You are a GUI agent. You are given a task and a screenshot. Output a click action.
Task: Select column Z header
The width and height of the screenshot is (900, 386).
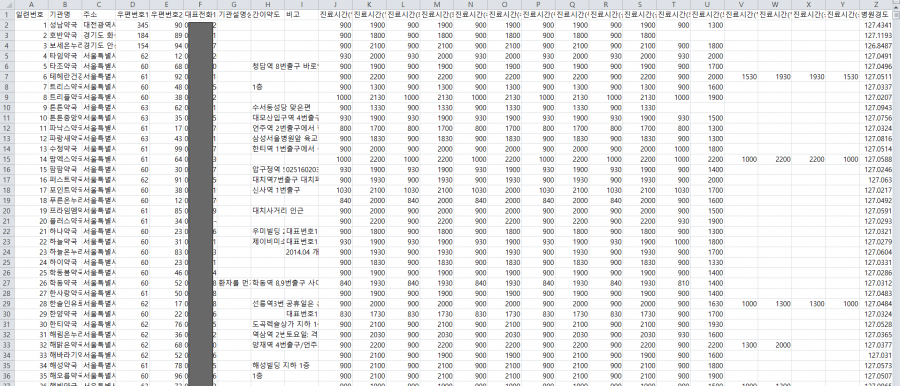pyautogui.click(x=876, y=4)
